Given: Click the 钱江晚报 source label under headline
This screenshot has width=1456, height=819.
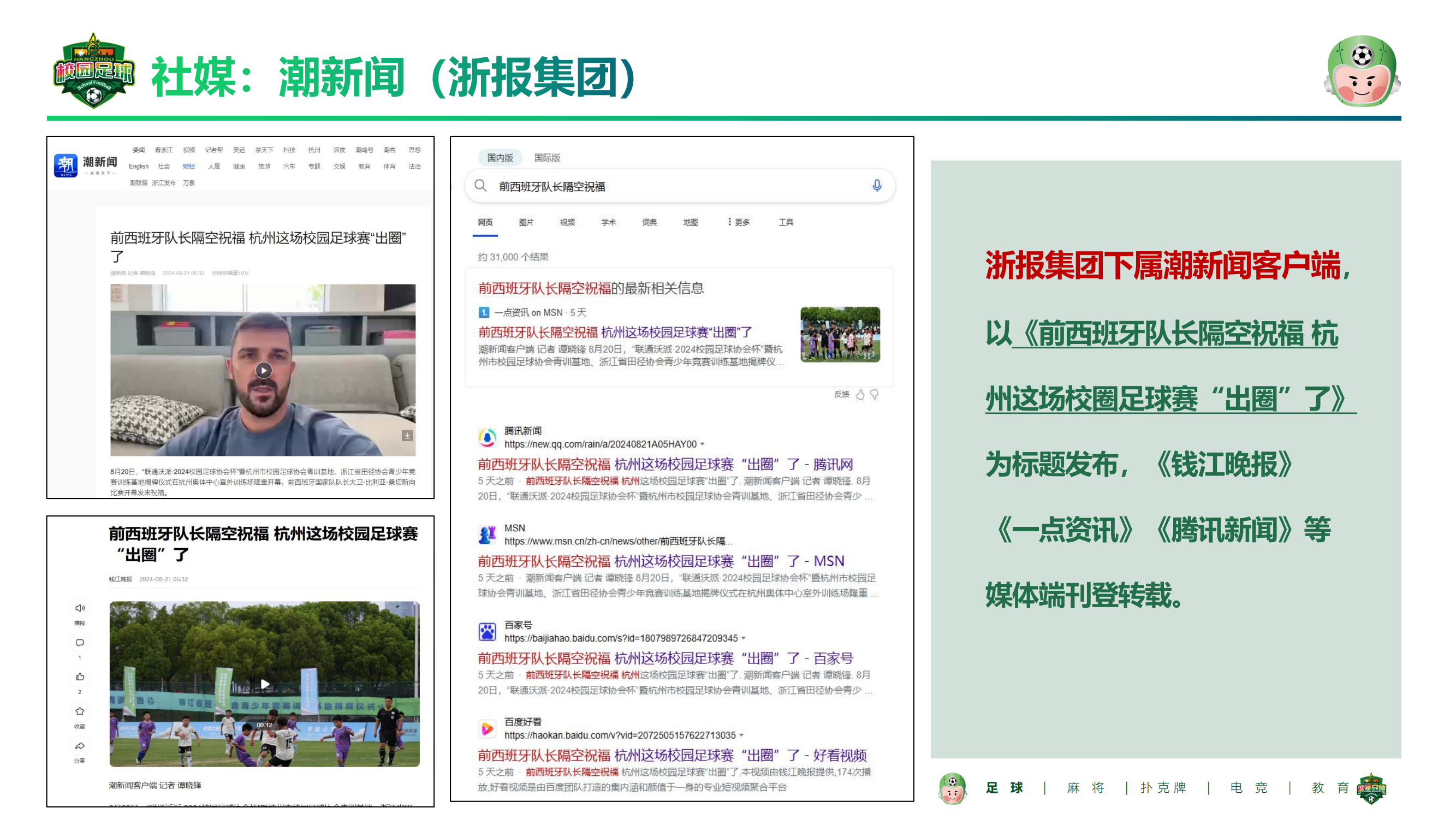Looking at the screenshot, I should pyautogui.click(x=121, y=579).
